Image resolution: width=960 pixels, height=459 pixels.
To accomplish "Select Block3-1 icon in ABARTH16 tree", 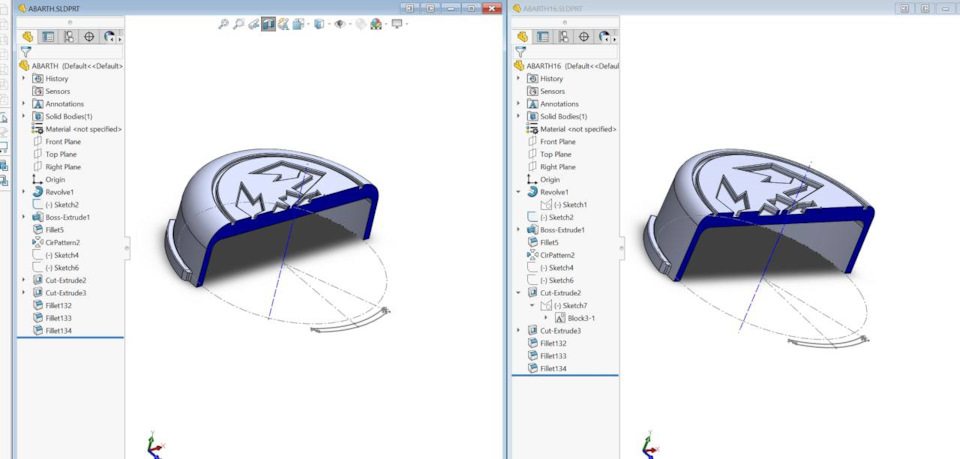I will (560, 318).
